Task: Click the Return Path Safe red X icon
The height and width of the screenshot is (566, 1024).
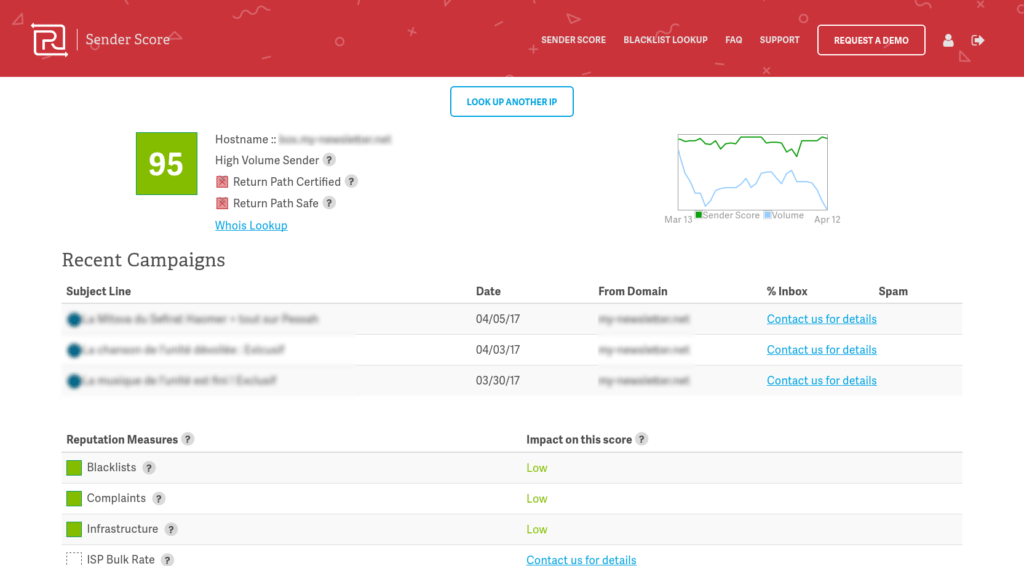Action: point(222,204)
